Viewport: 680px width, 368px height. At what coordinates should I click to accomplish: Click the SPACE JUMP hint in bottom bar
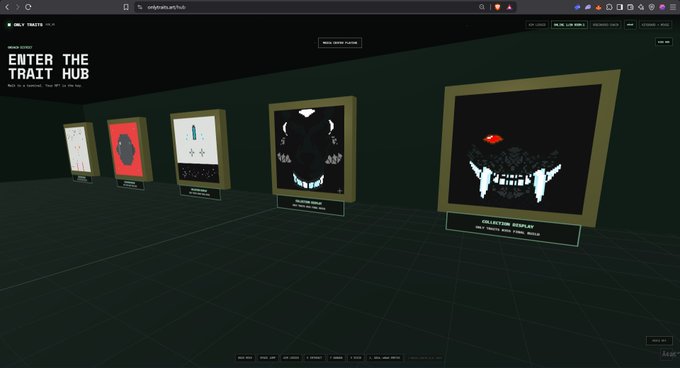tap(268, 358)
